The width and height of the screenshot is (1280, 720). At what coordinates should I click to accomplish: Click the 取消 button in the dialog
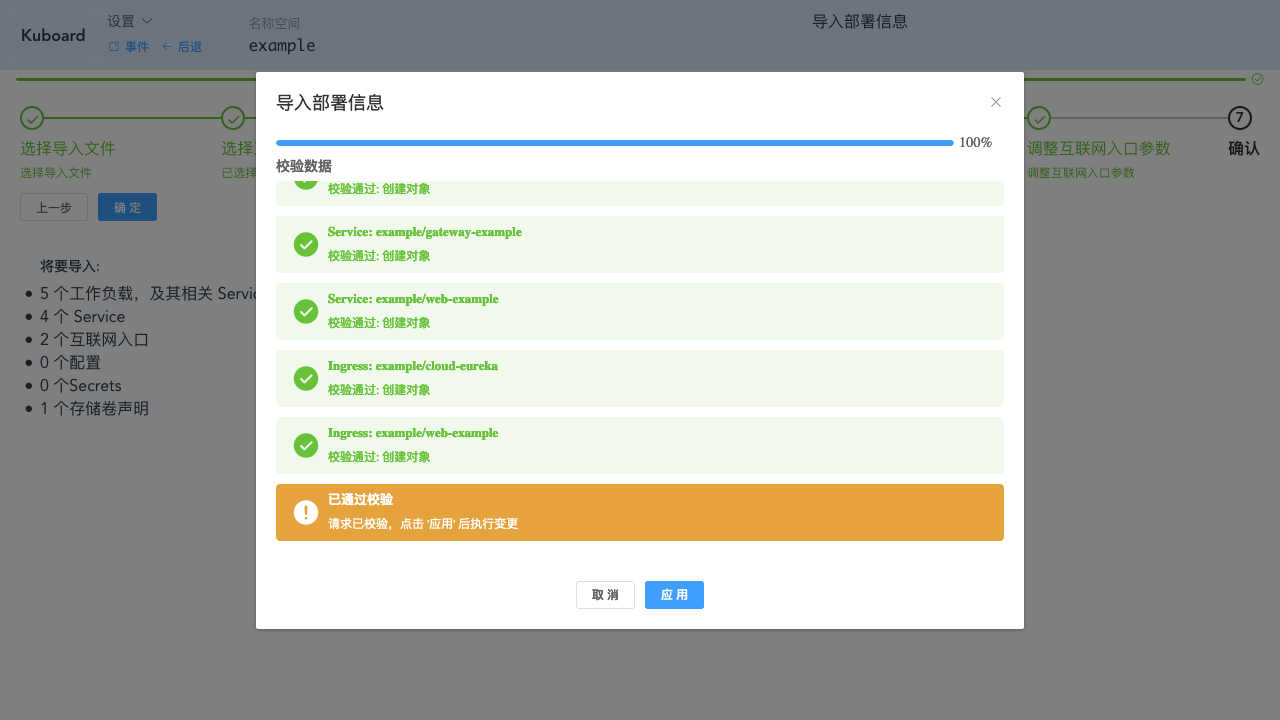tap(605, 594)
